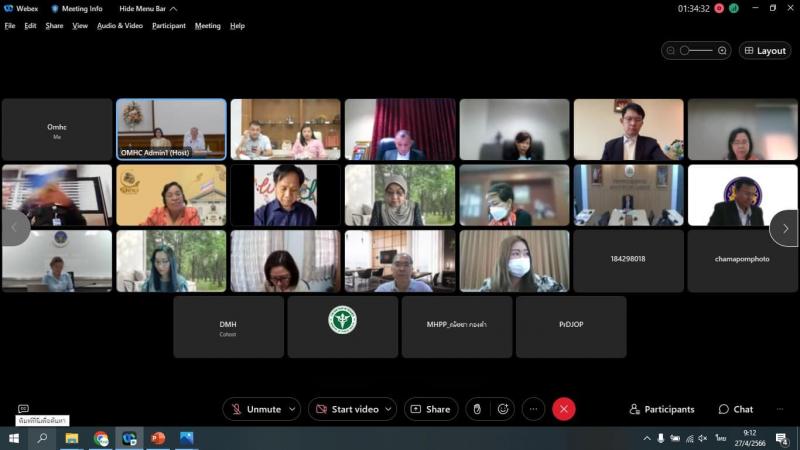Screen dimensions: 800x450
Task: Open the File menu
Action: tap(10, 26)
